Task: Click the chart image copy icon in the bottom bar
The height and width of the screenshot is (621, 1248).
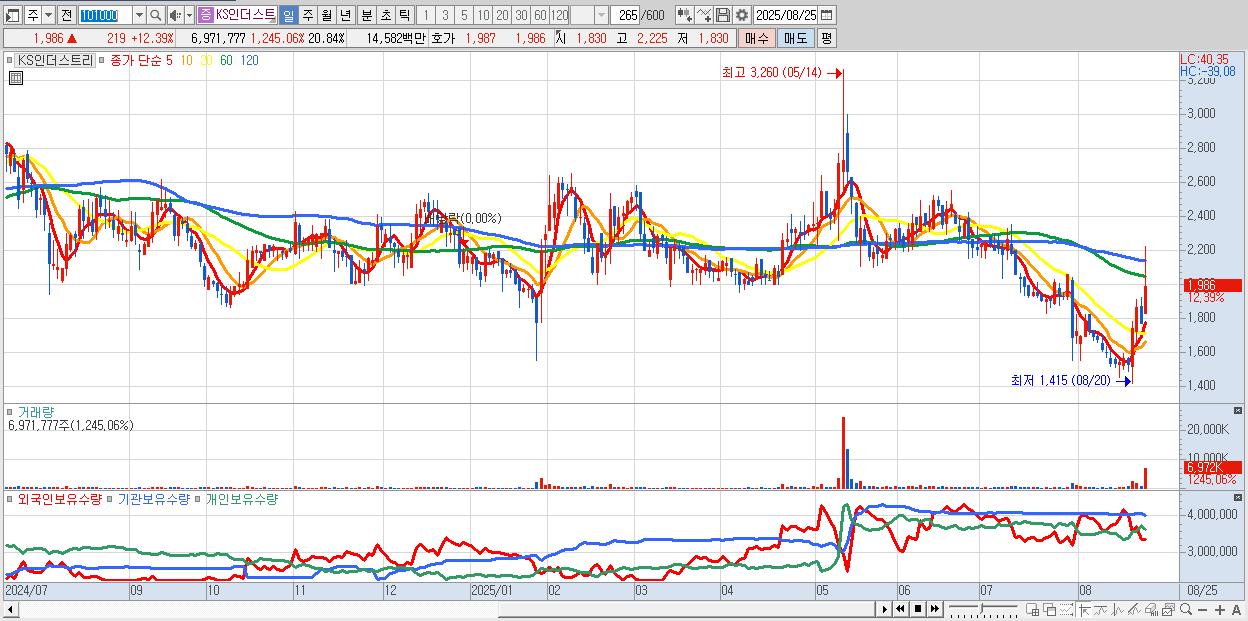Action: coord(1169,609)
